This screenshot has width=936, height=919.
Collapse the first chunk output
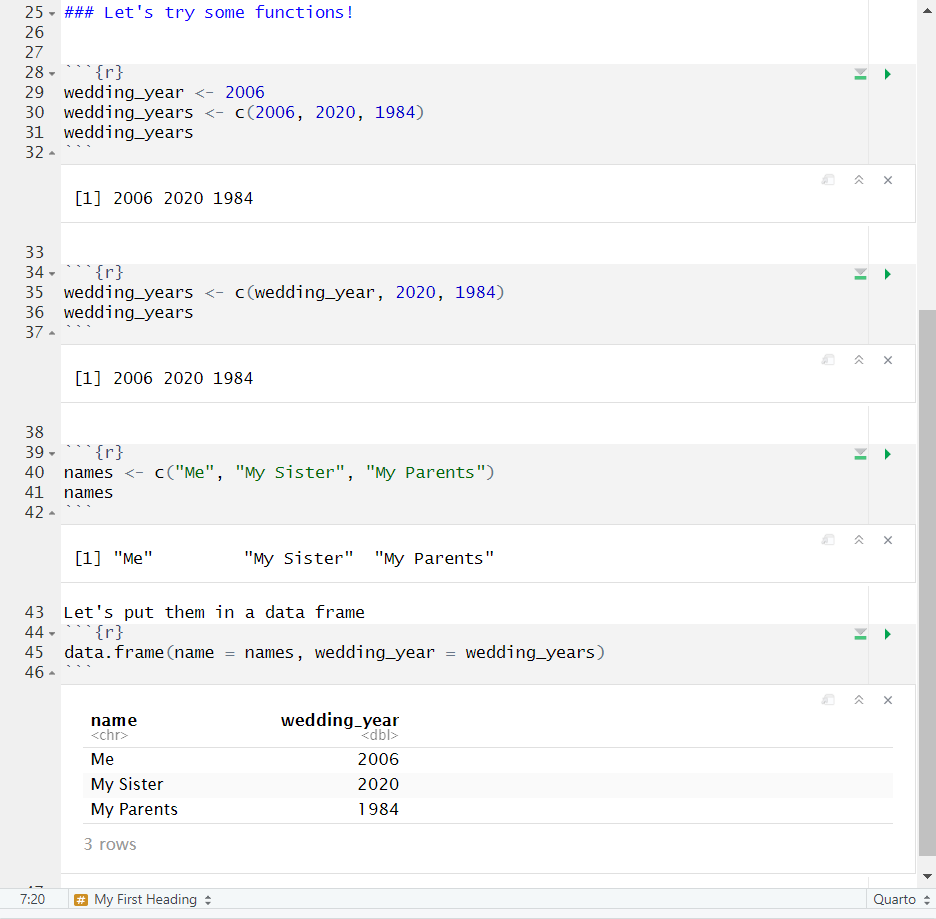858,180
